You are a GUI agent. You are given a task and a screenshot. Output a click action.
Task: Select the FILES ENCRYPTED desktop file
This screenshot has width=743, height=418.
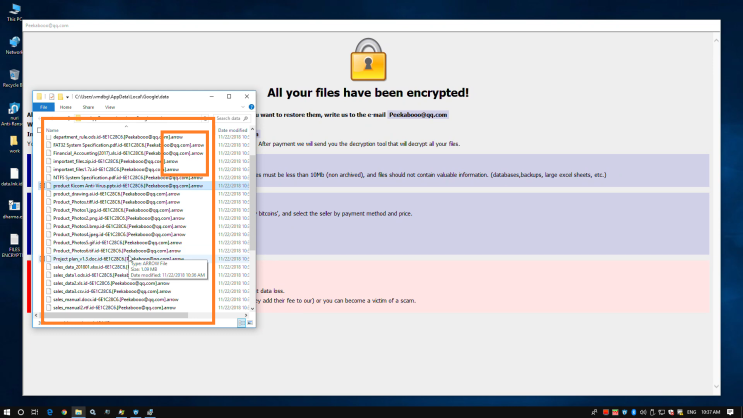tap(13, 245)
